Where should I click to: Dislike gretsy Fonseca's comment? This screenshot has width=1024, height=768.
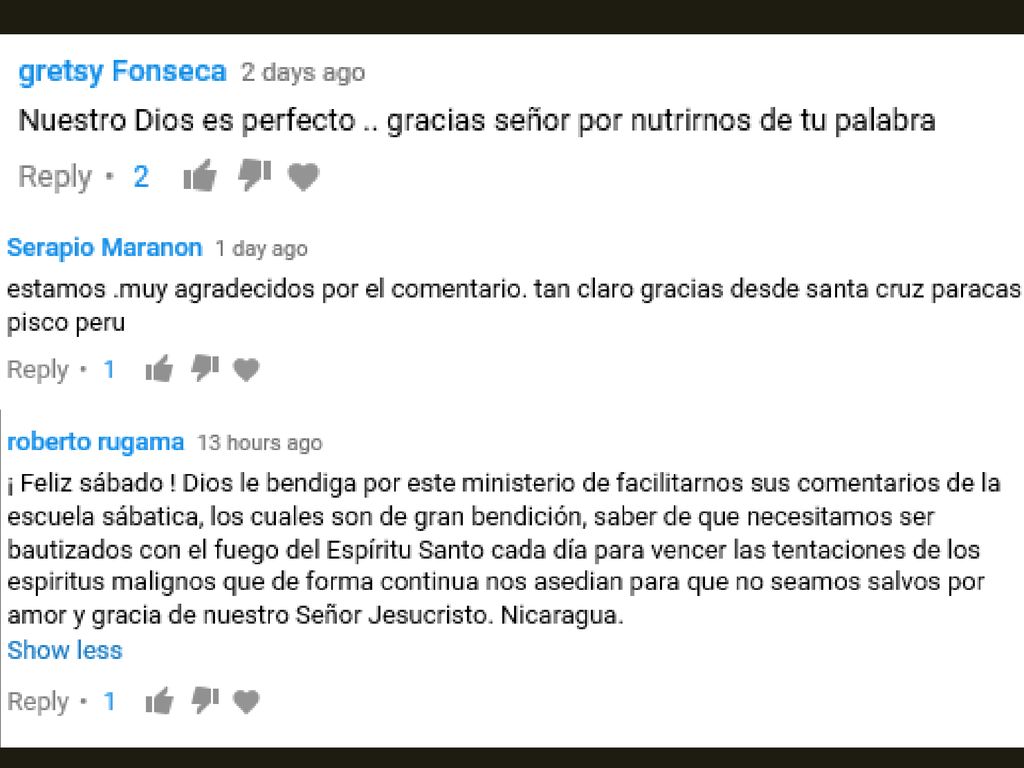(x=254, y=175)
